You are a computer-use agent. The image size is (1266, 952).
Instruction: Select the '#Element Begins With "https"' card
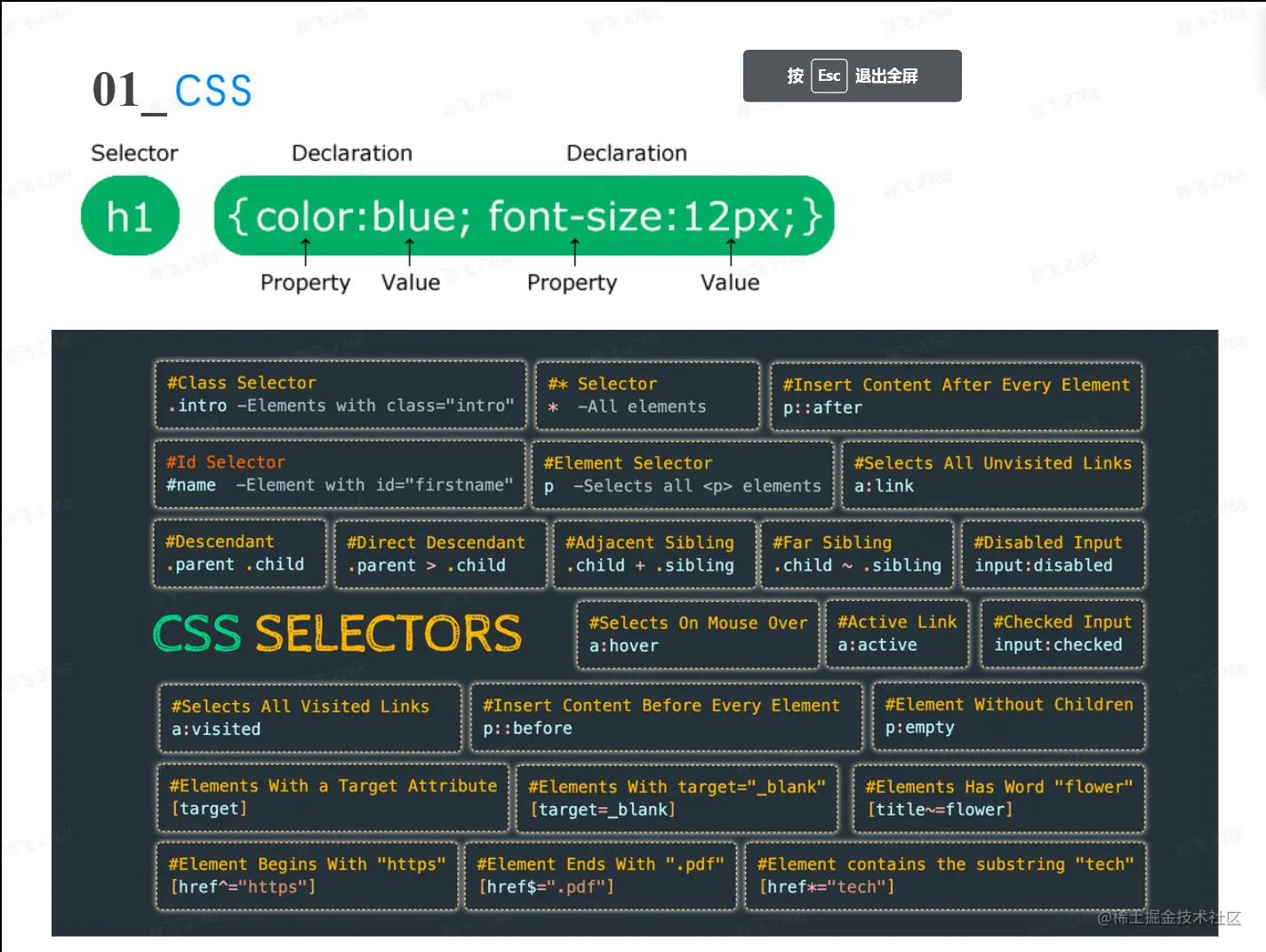pyautogui.click(x=307, y=876)
